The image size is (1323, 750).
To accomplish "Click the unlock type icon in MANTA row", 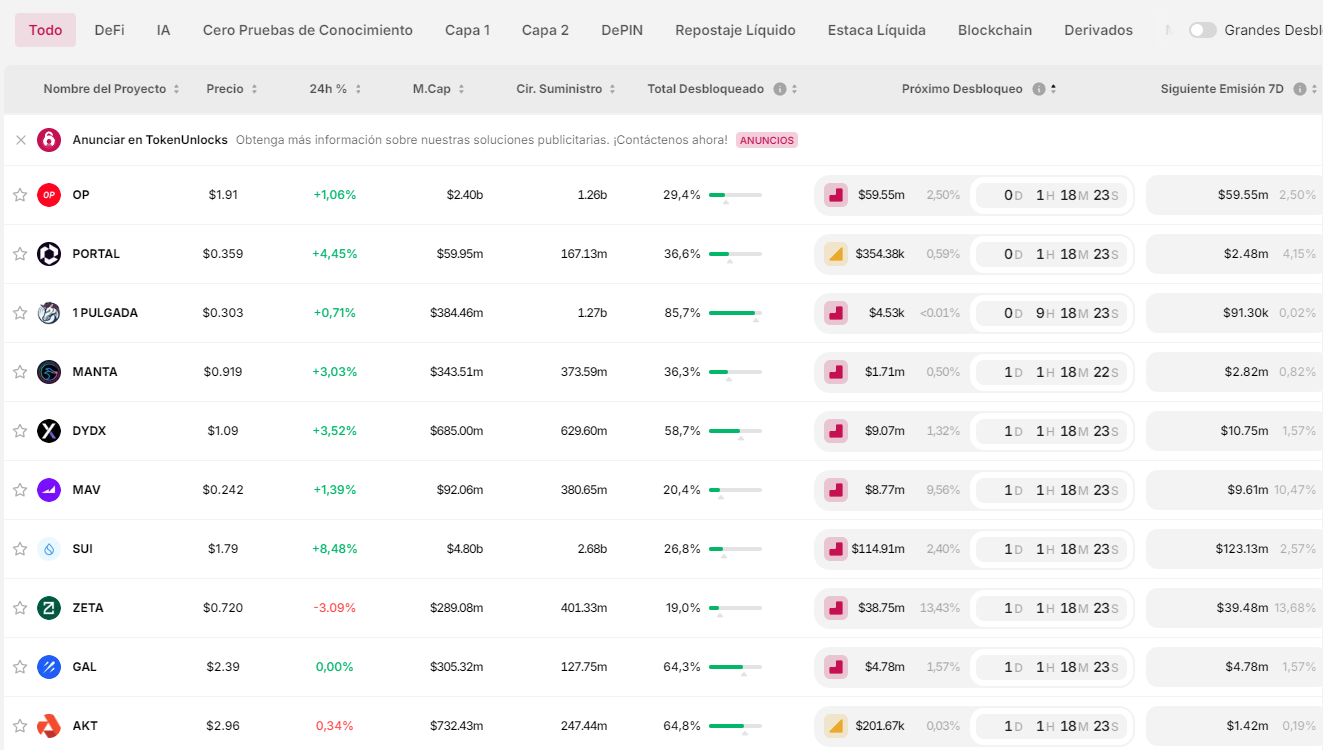I will click(836, 372).
